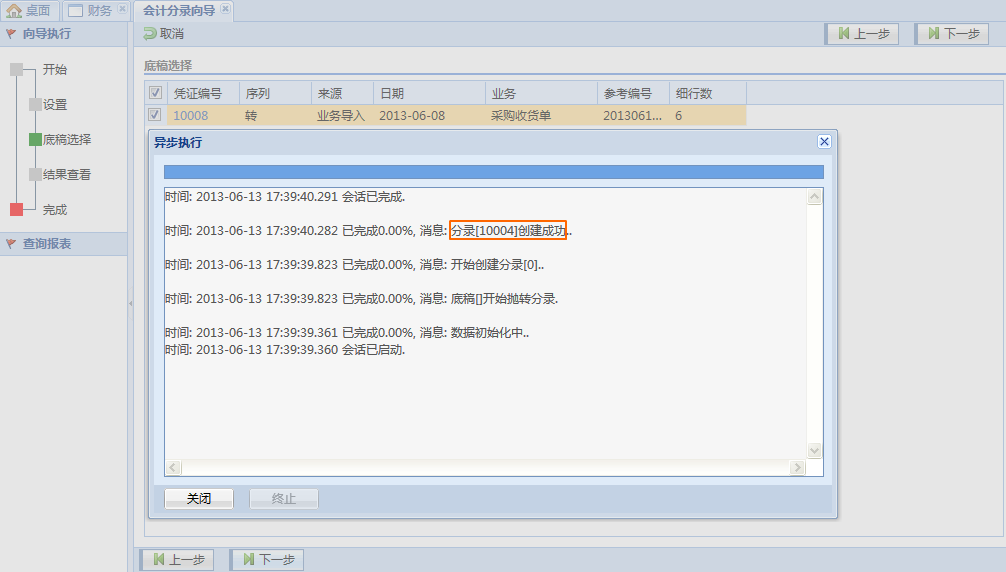Uncheck the row checkbox for voucher 10008

click(155, 115)
